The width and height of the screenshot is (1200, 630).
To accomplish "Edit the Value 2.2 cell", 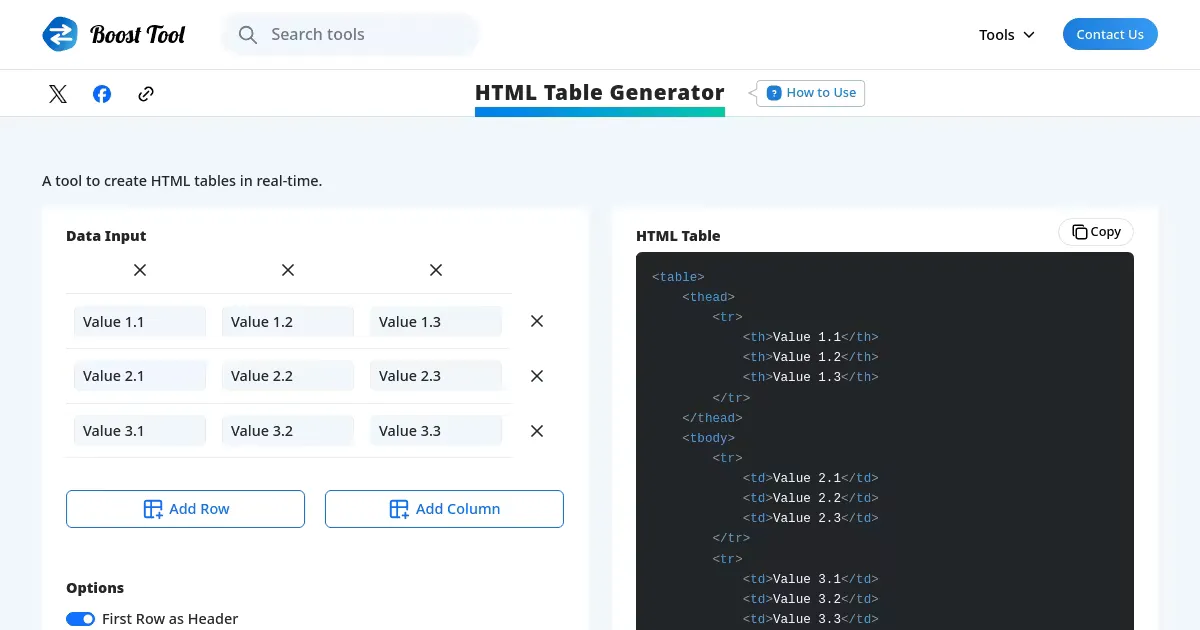I will [288, 376].
